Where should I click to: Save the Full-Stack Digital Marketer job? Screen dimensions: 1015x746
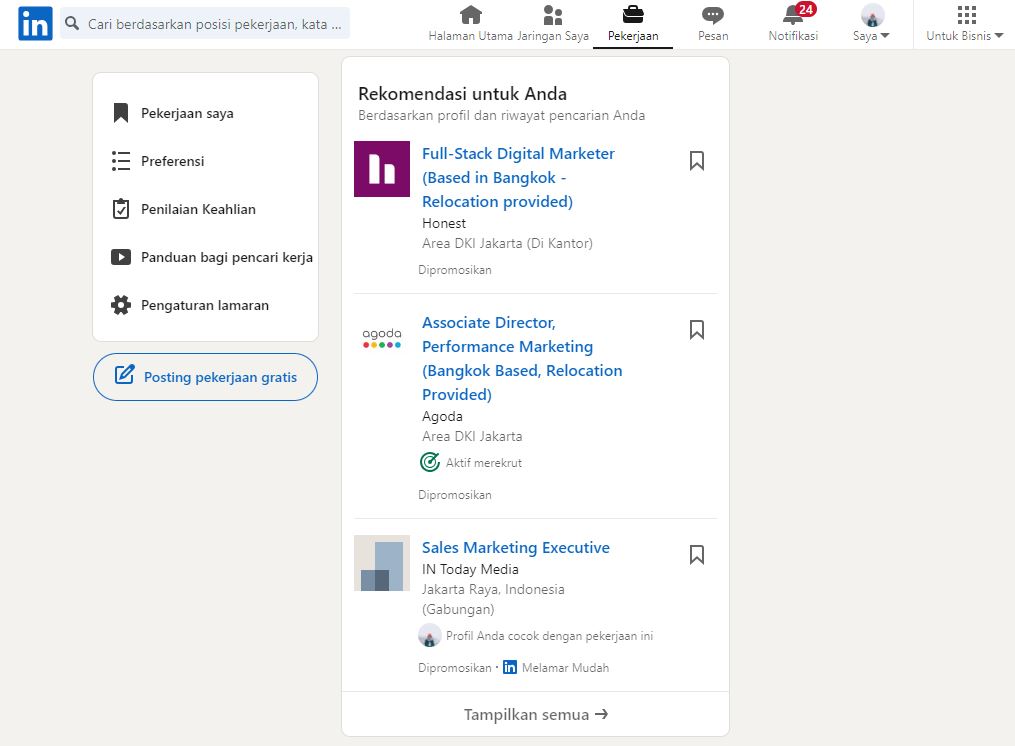(x=697, y=161)
